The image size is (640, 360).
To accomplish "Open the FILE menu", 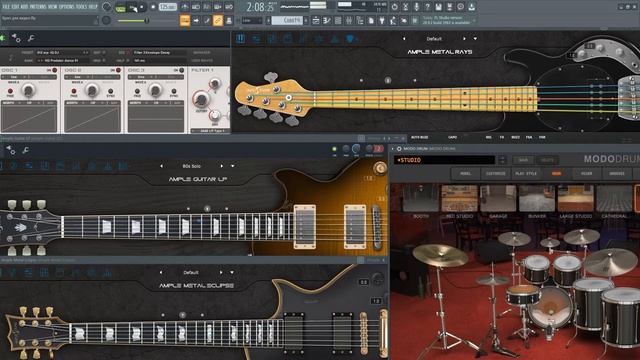I will pyautogui.click(x=7, y=7).
